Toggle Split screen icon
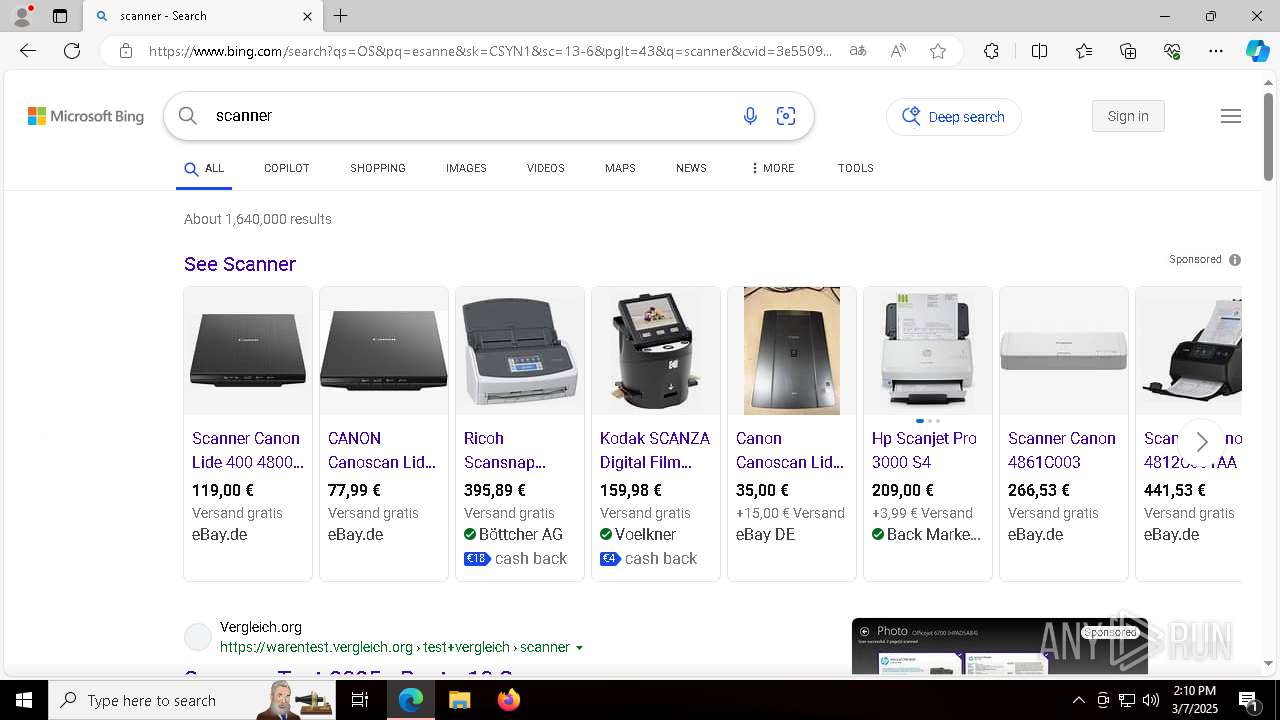Image resolution: width=1280 pixels, height=720 pixels. pyautogui.click(x=1039, y=51)
